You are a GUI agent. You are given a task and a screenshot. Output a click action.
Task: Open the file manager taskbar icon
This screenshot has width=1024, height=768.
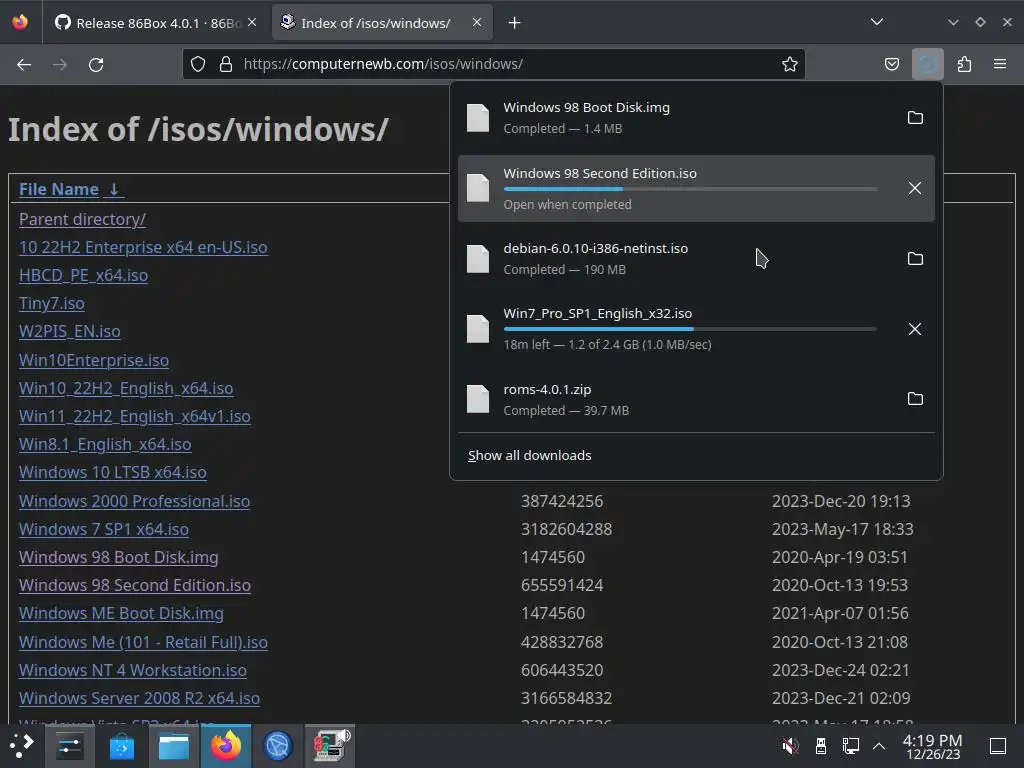tap(174, 746)
